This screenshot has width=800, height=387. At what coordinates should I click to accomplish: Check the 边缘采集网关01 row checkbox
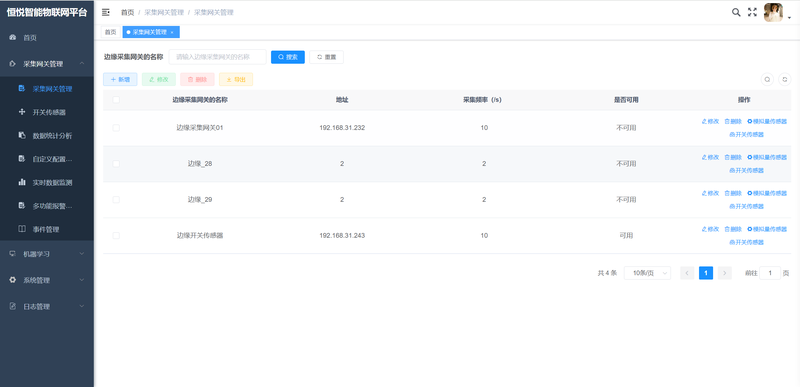(116, 128)
